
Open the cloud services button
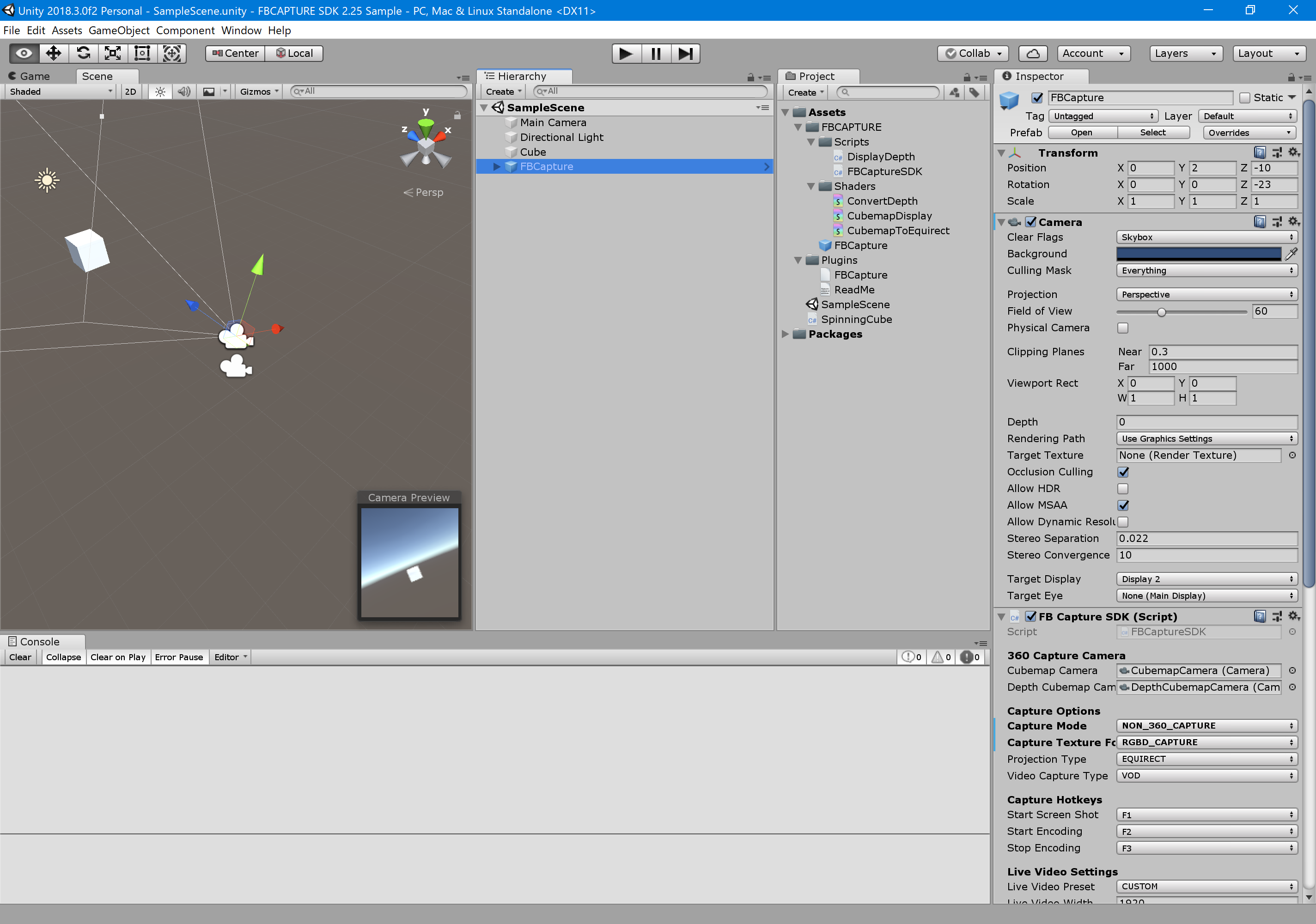(x=1032, y=53)
